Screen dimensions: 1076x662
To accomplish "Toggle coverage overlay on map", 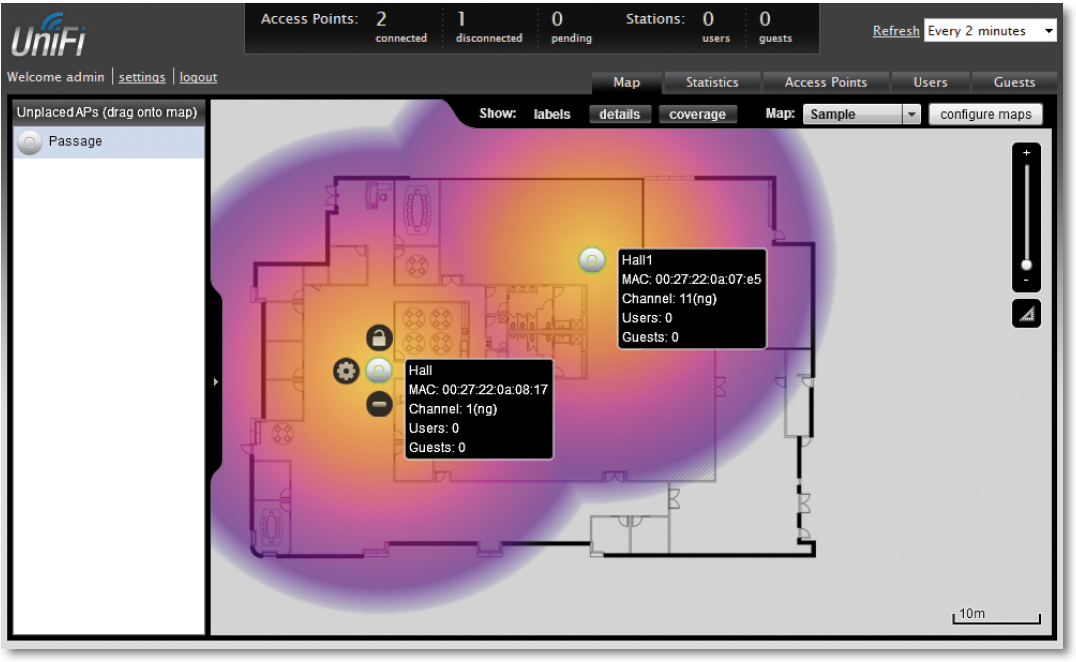I will (x=697, y=115).
